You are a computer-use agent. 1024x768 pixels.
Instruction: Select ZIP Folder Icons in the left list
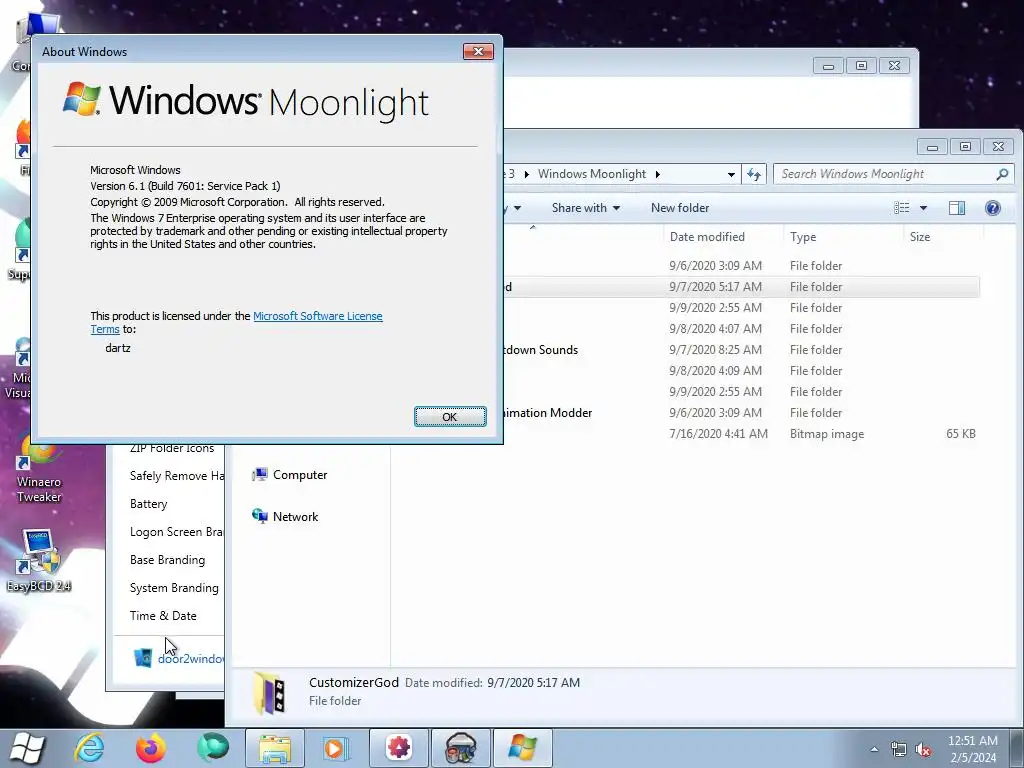172,448
